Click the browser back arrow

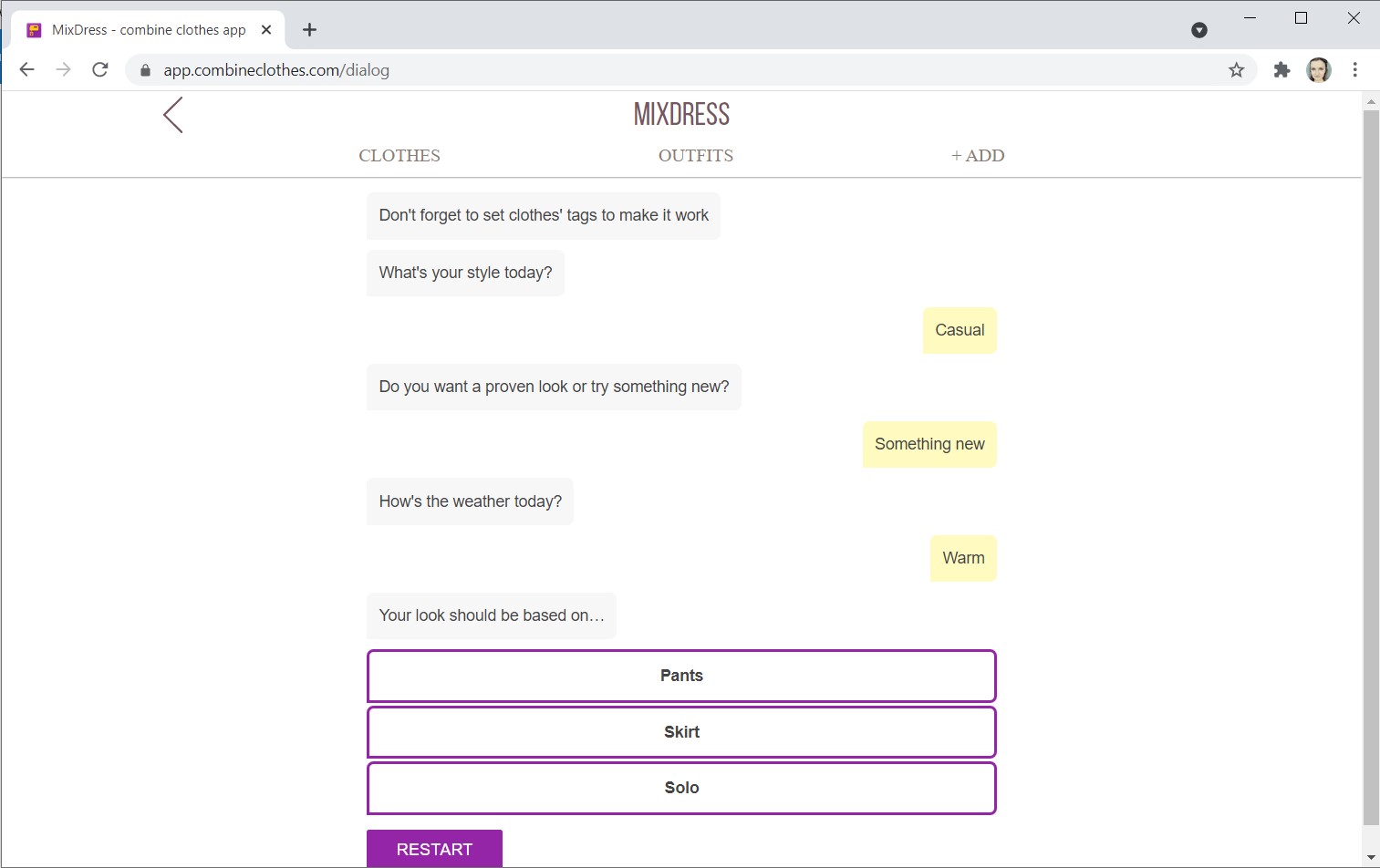(x=26, y=70)
